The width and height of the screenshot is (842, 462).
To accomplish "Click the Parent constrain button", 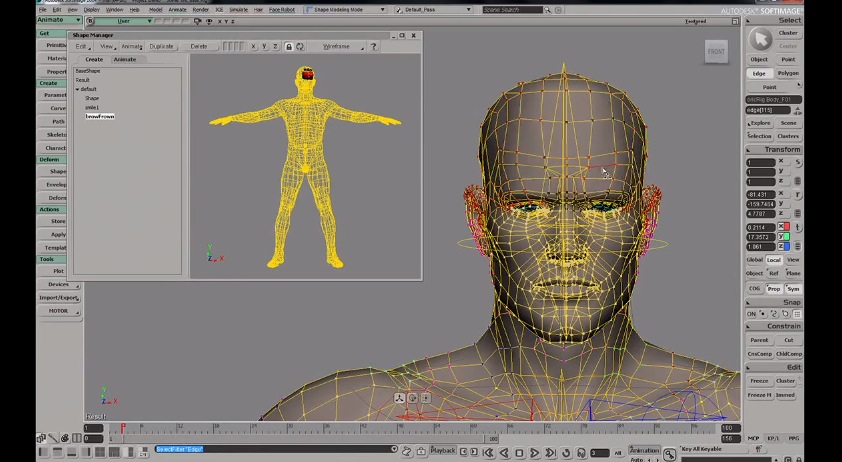I will coord(759,340).
